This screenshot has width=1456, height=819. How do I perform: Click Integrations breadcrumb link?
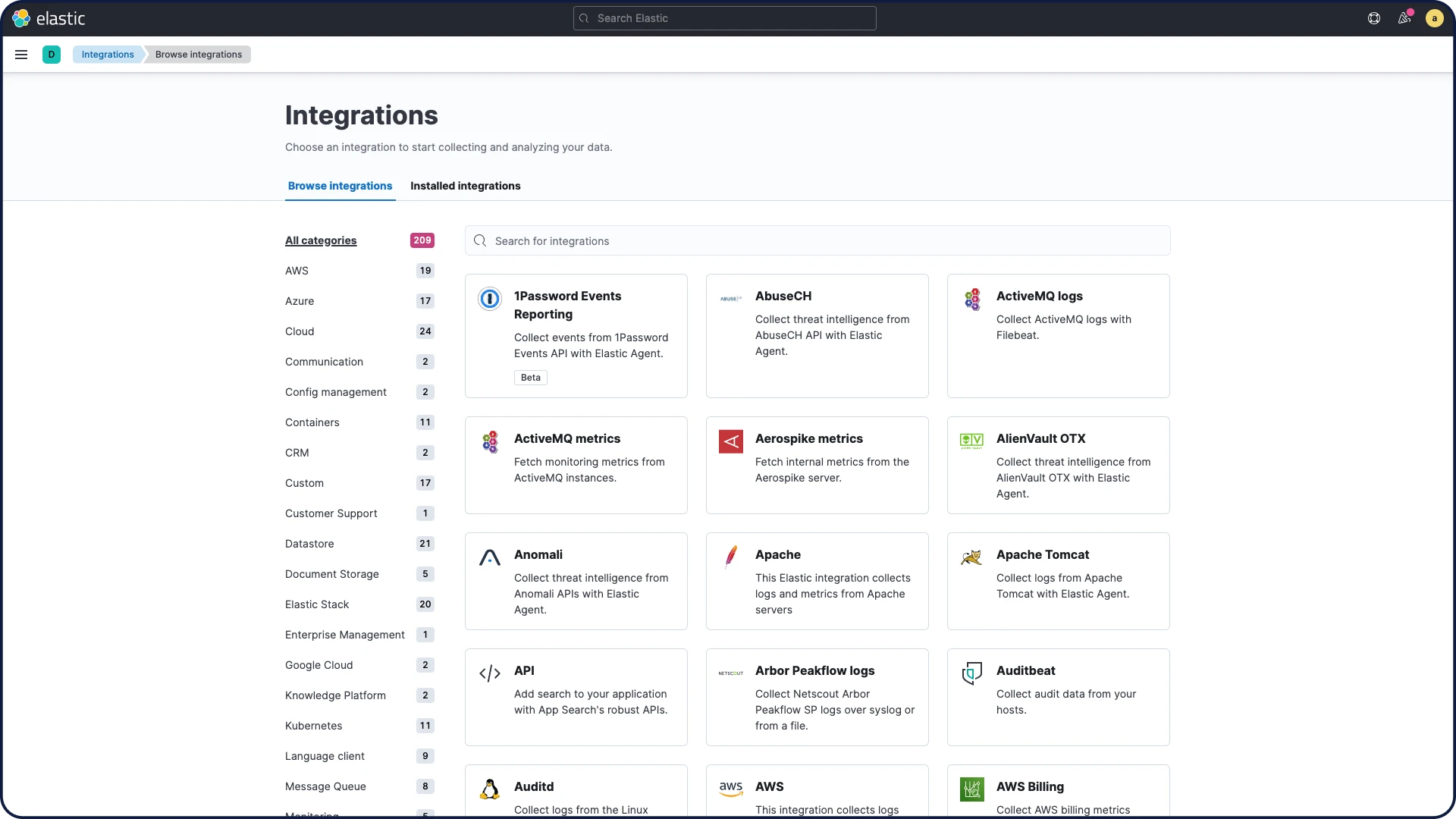click(x=108, y=55)
